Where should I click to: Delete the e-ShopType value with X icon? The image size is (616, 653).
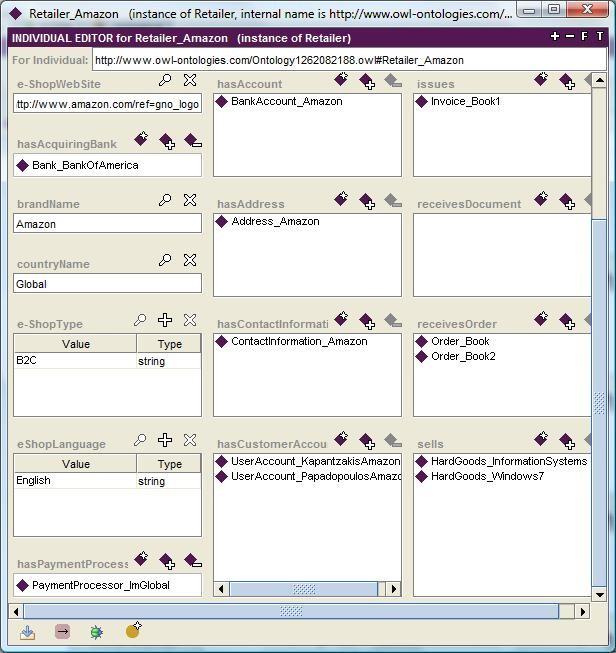[x=190, y=320]
